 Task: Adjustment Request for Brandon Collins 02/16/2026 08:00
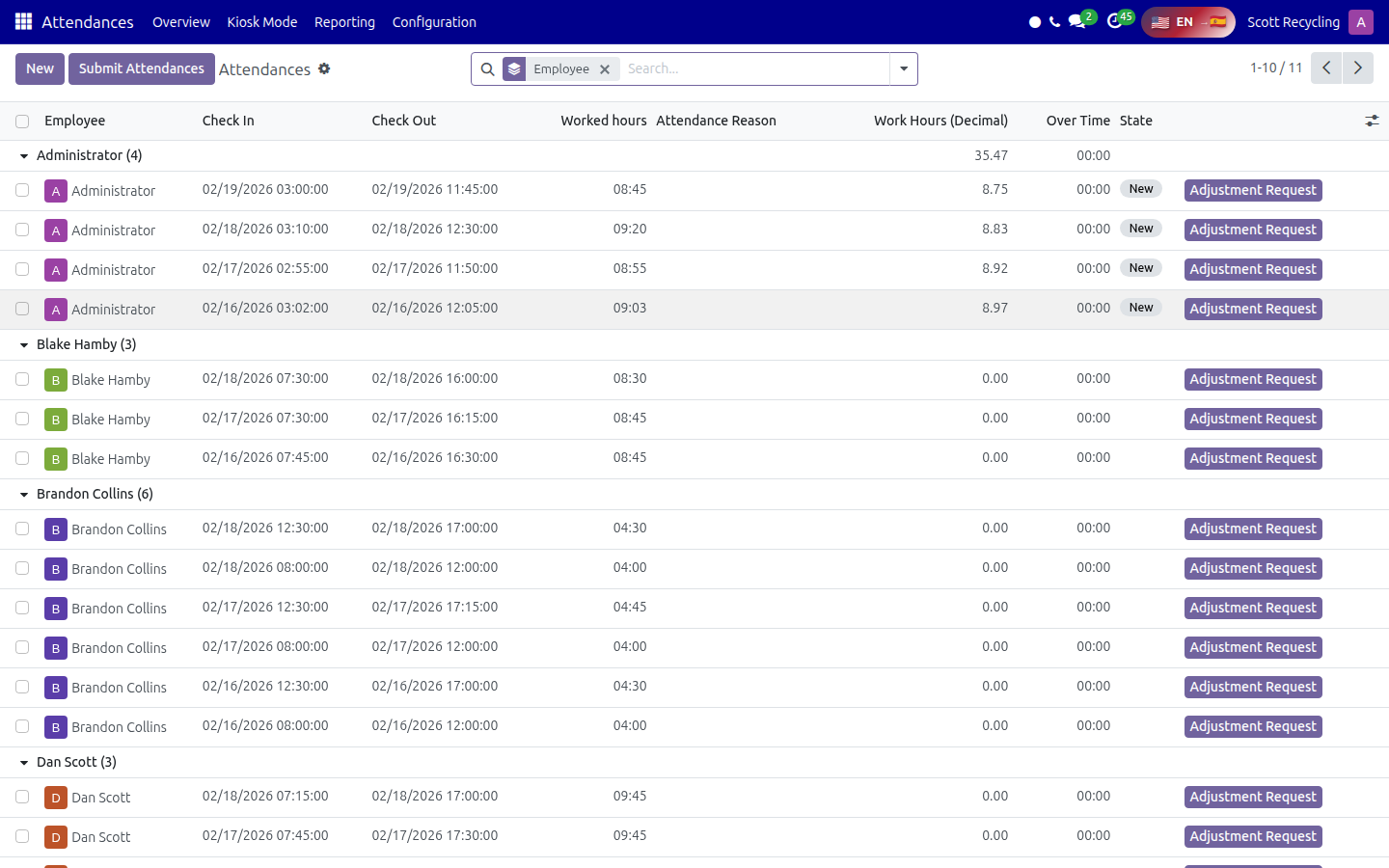[1253, 727]
